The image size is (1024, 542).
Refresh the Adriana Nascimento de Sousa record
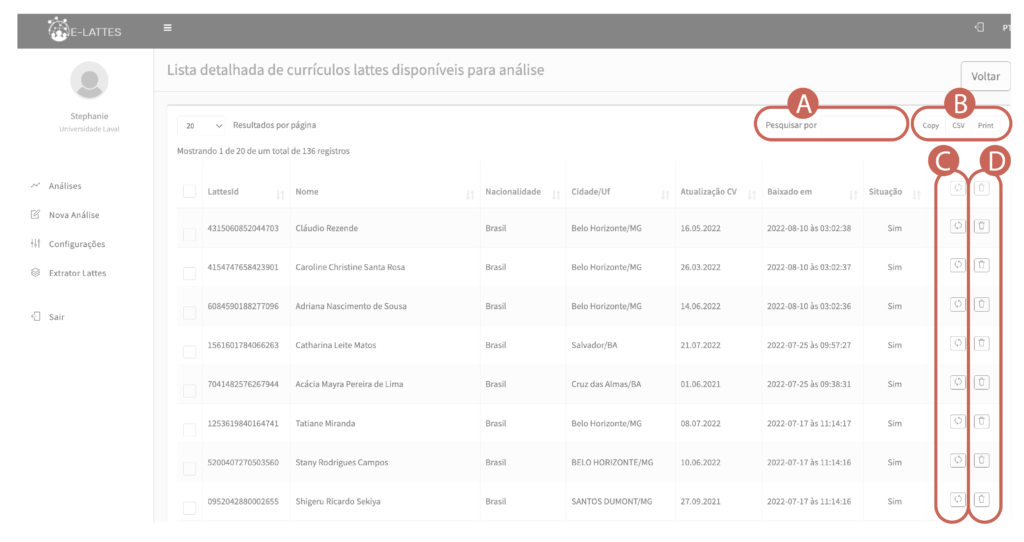click(957, 304)
